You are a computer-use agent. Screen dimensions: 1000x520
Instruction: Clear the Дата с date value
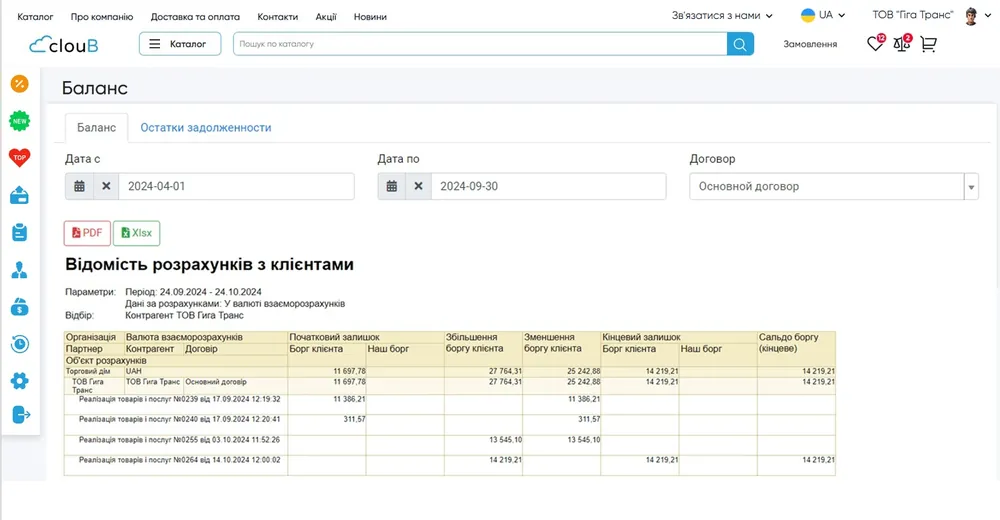(x=106, y=186)
